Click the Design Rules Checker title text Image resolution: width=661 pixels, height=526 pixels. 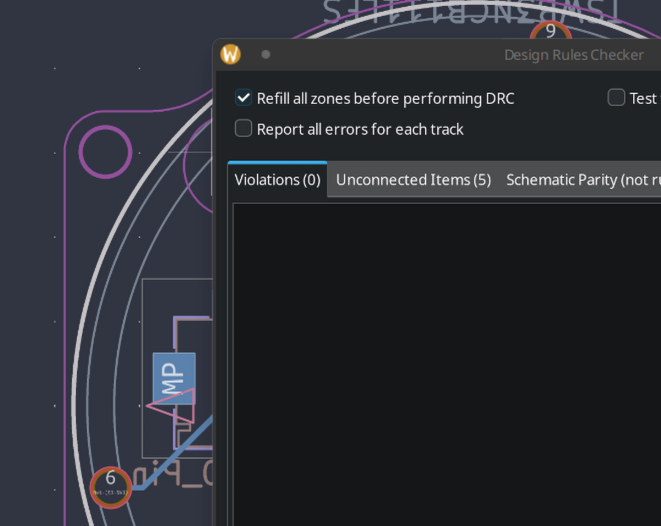click(x=573, y=54)
